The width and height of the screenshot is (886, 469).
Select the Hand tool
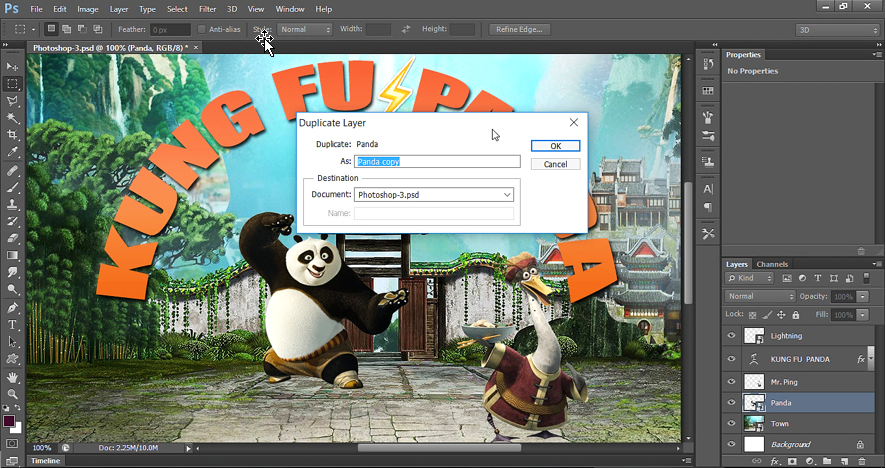tap(12, 377)
